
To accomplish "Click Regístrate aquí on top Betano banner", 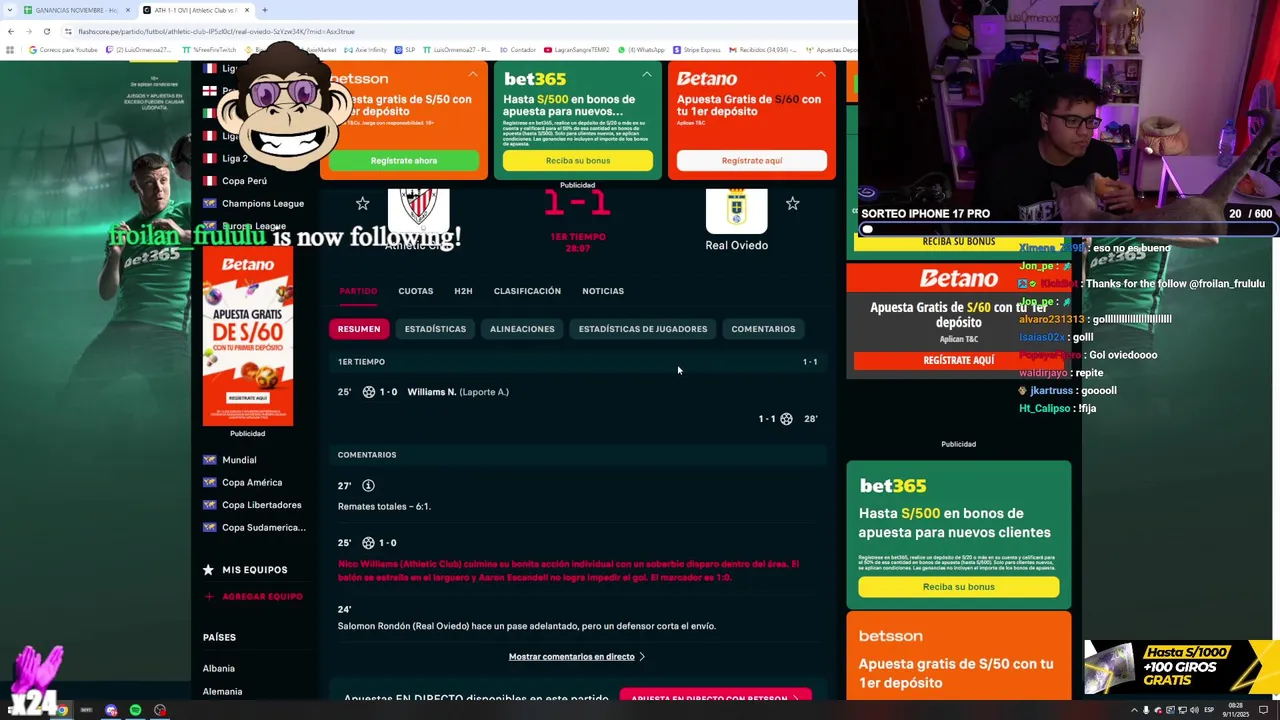I will click(x=752, y=160).
